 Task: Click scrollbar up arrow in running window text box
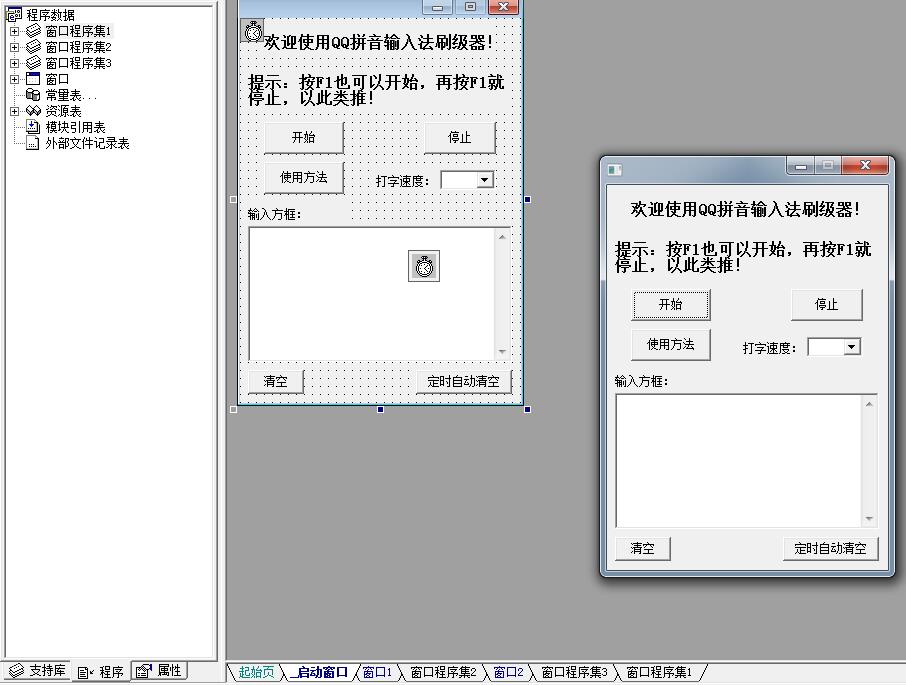click(869, 404)
